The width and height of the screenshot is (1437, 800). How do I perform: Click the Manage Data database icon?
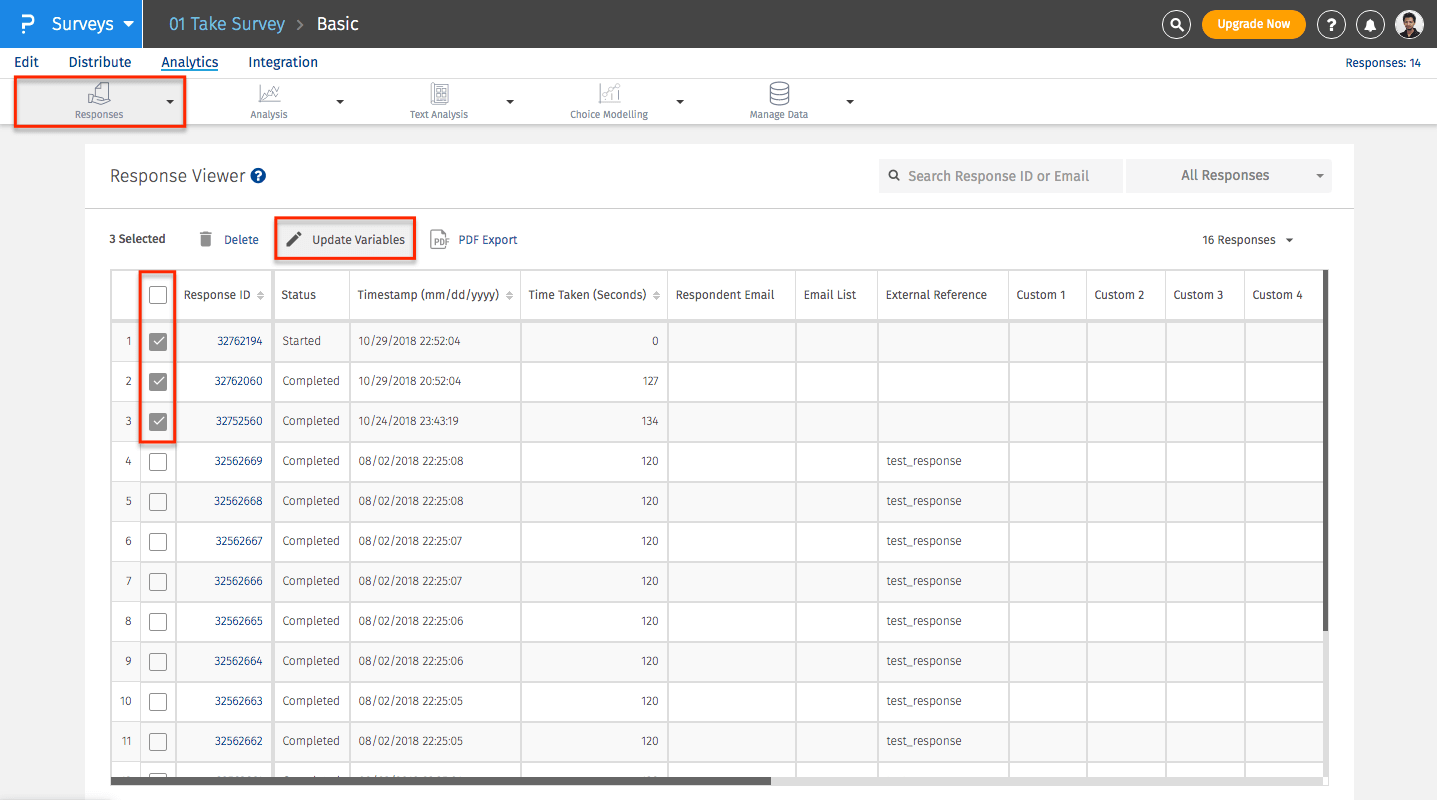[779, 94]
